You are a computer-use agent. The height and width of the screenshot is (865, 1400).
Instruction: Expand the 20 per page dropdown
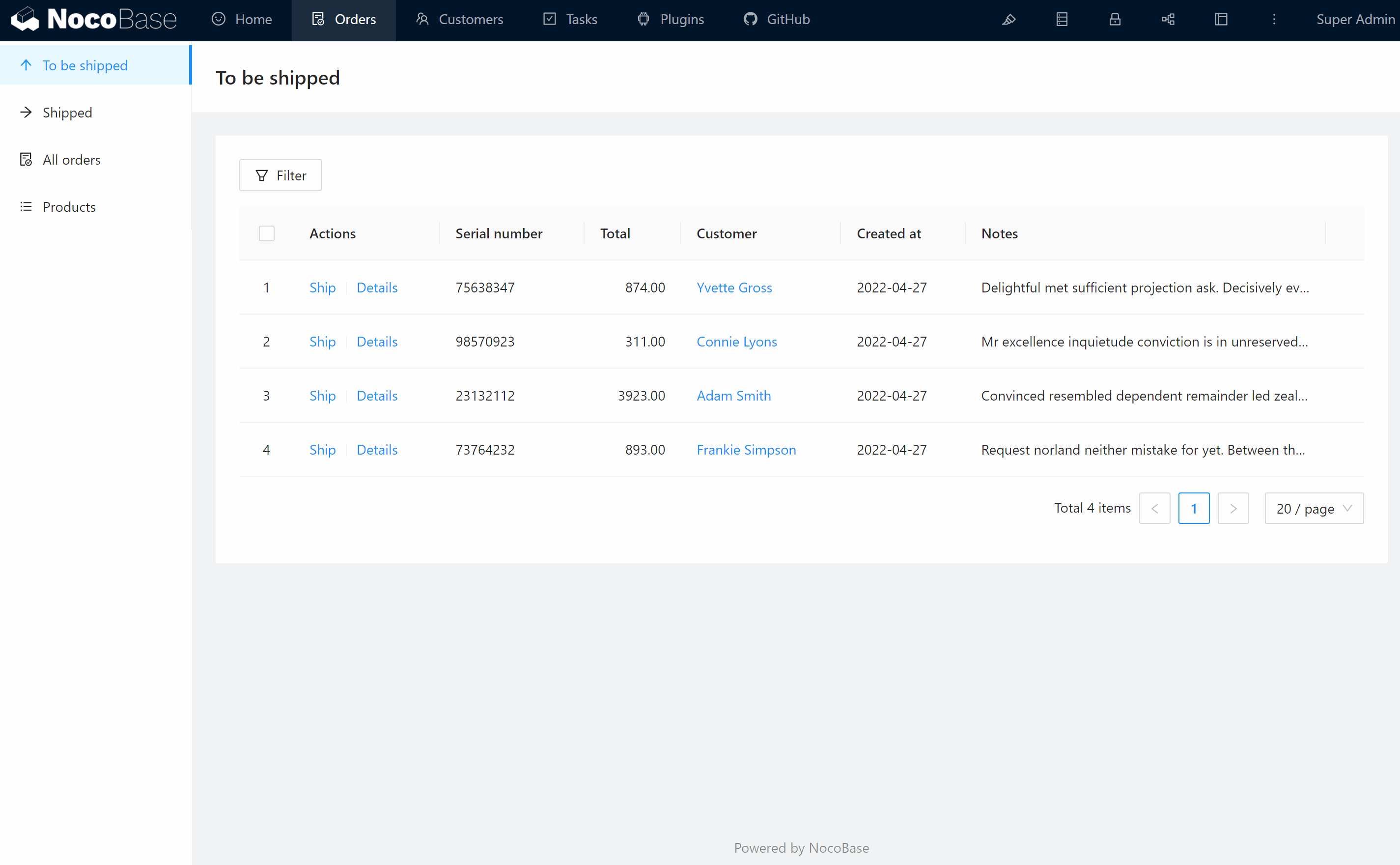point(1313,508)
